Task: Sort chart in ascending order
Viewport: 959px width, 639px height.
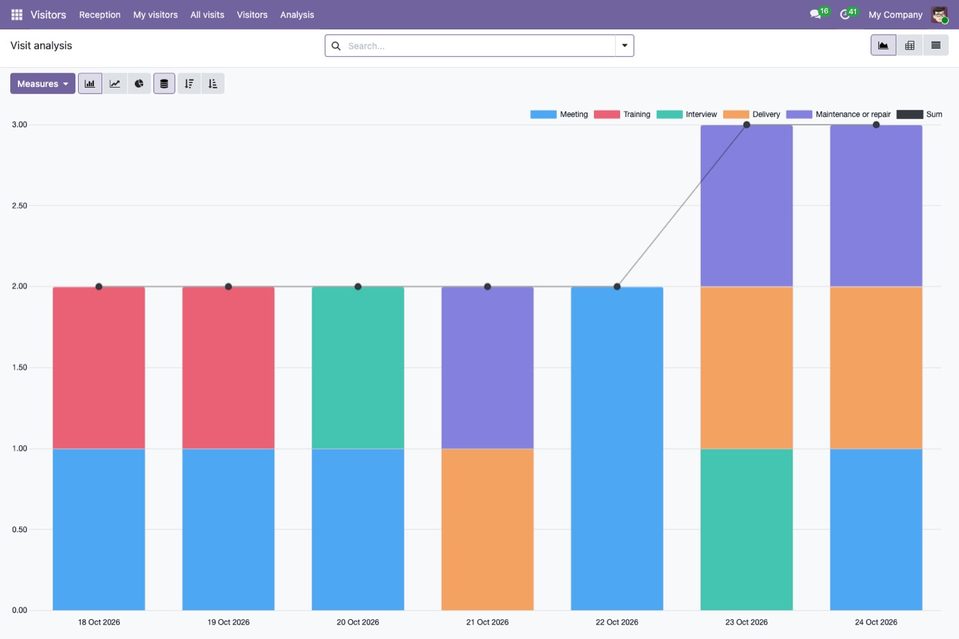Action: click(213, 84)
